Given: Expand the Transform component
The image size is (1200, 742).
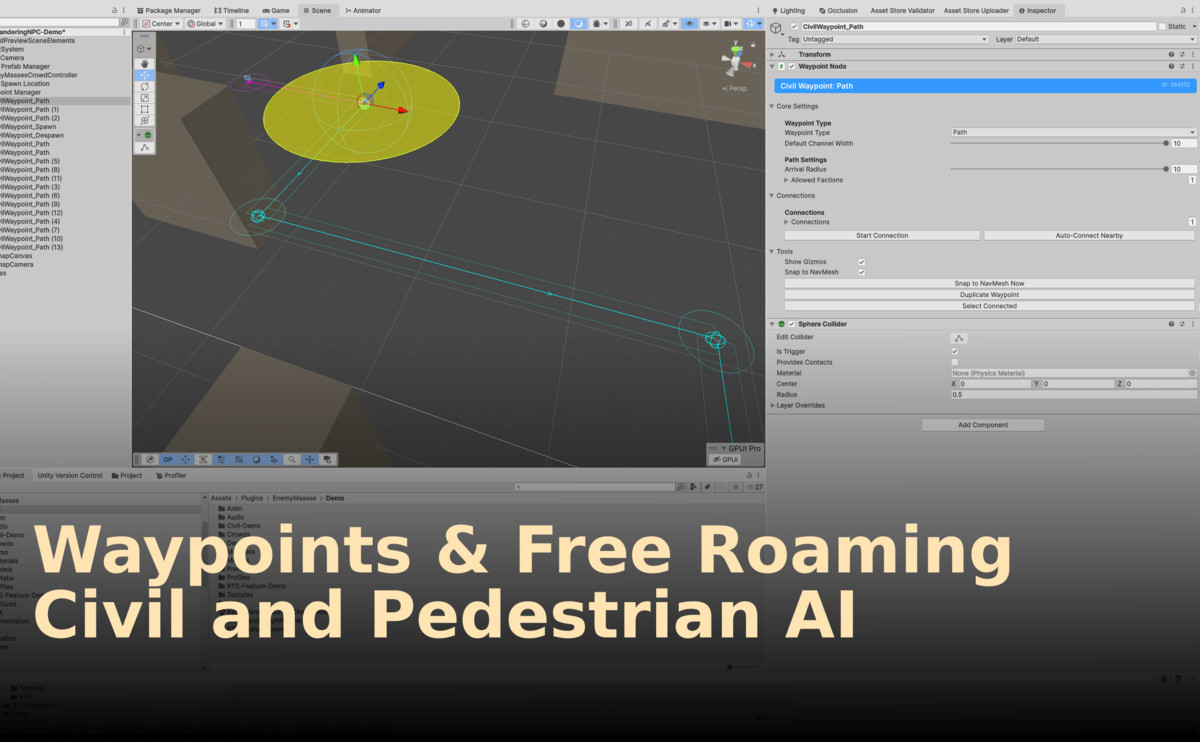Looking at the screenshot, I should click(772, 54).
